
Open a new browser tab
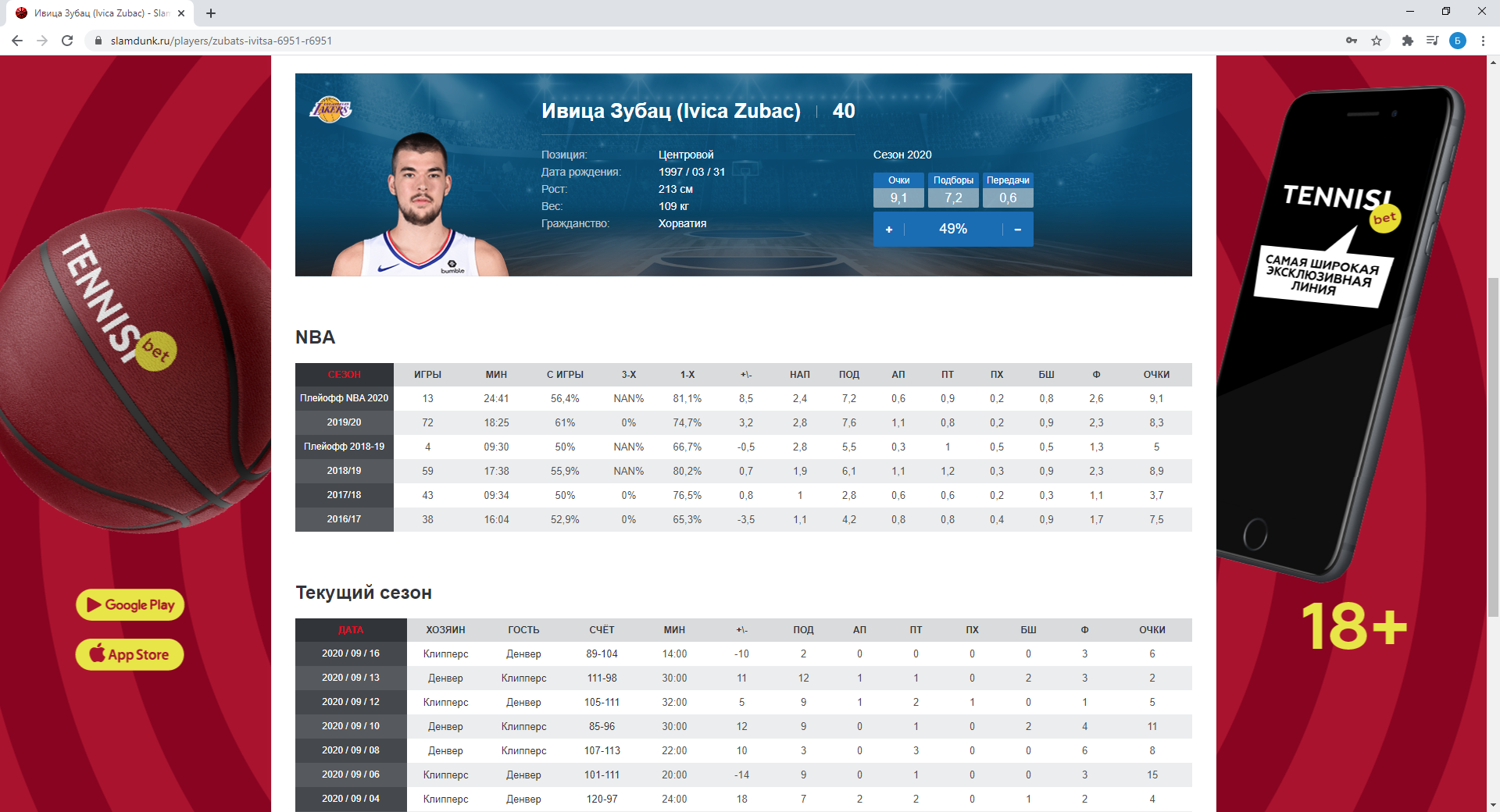click(x=211, y=13)
